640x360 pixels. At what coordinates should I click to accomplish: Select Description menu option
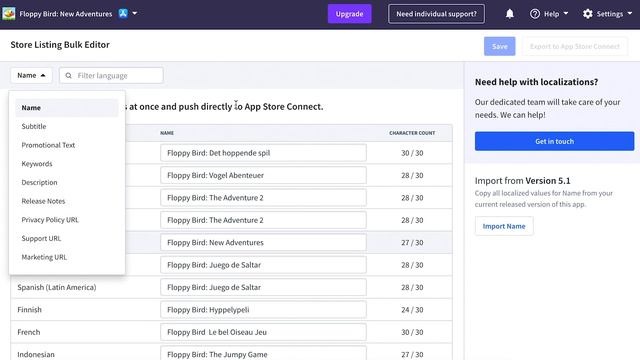click(x=67, y=182)
